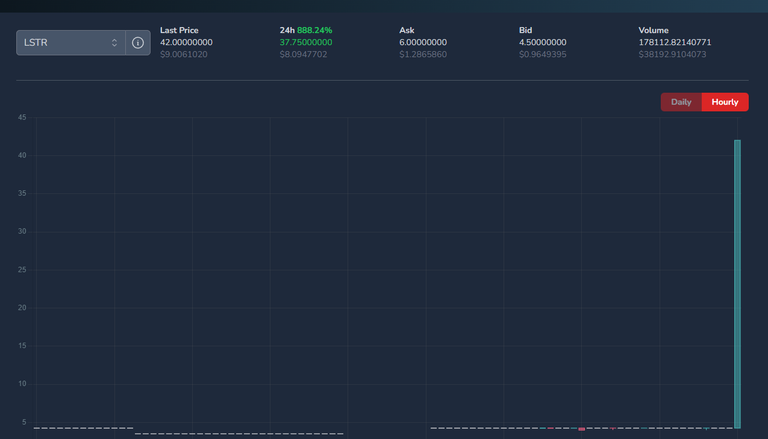This screenshot has height=439, width=768.
Task: Click the USD bid value $0.9649395
Action: [543, 54]
